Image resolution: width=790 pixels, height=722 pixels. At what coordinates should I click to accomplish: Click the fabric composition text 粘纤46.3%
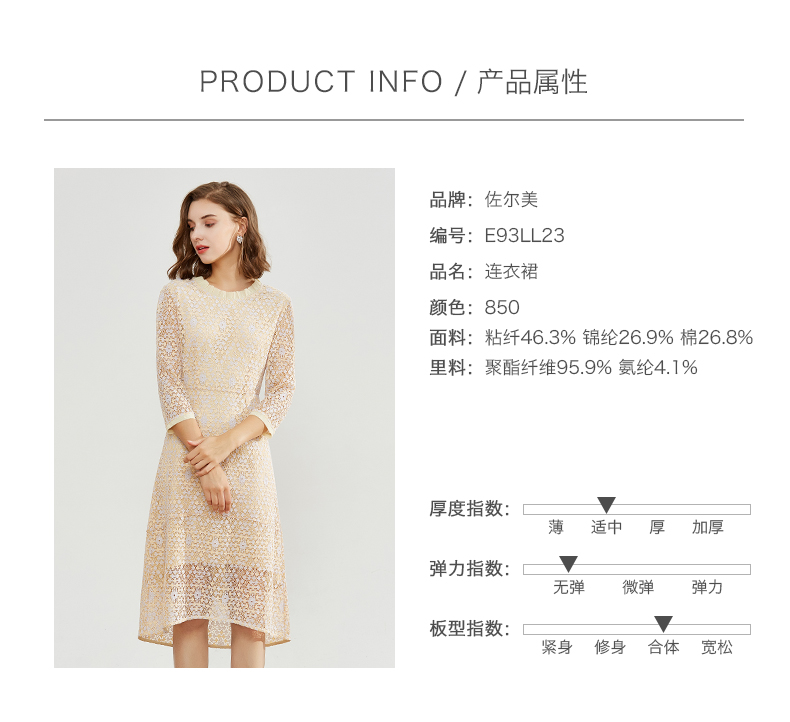(x=530, y=337)
